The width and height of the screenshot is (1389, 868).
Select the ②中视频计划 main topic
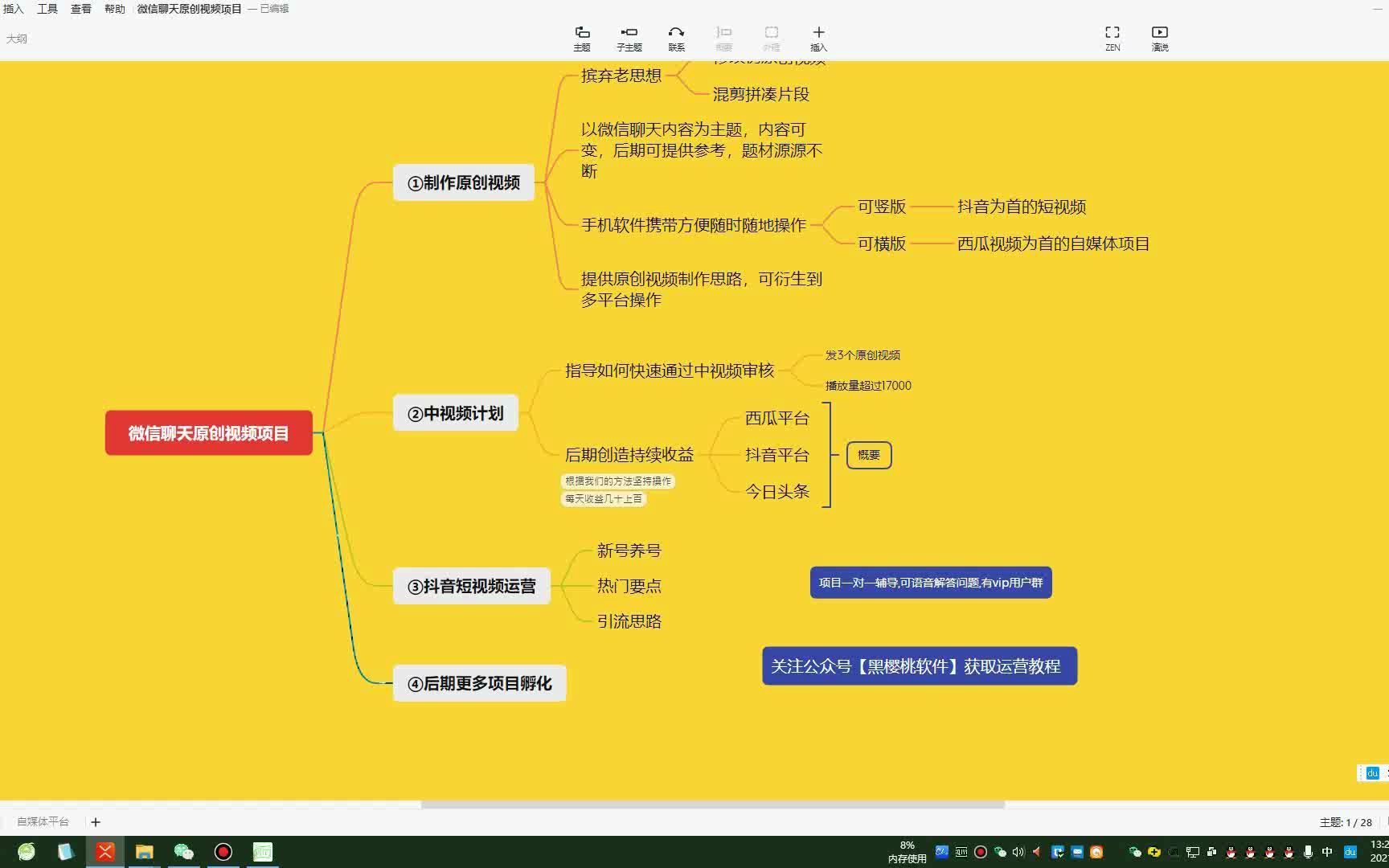(x=456, y=413)
